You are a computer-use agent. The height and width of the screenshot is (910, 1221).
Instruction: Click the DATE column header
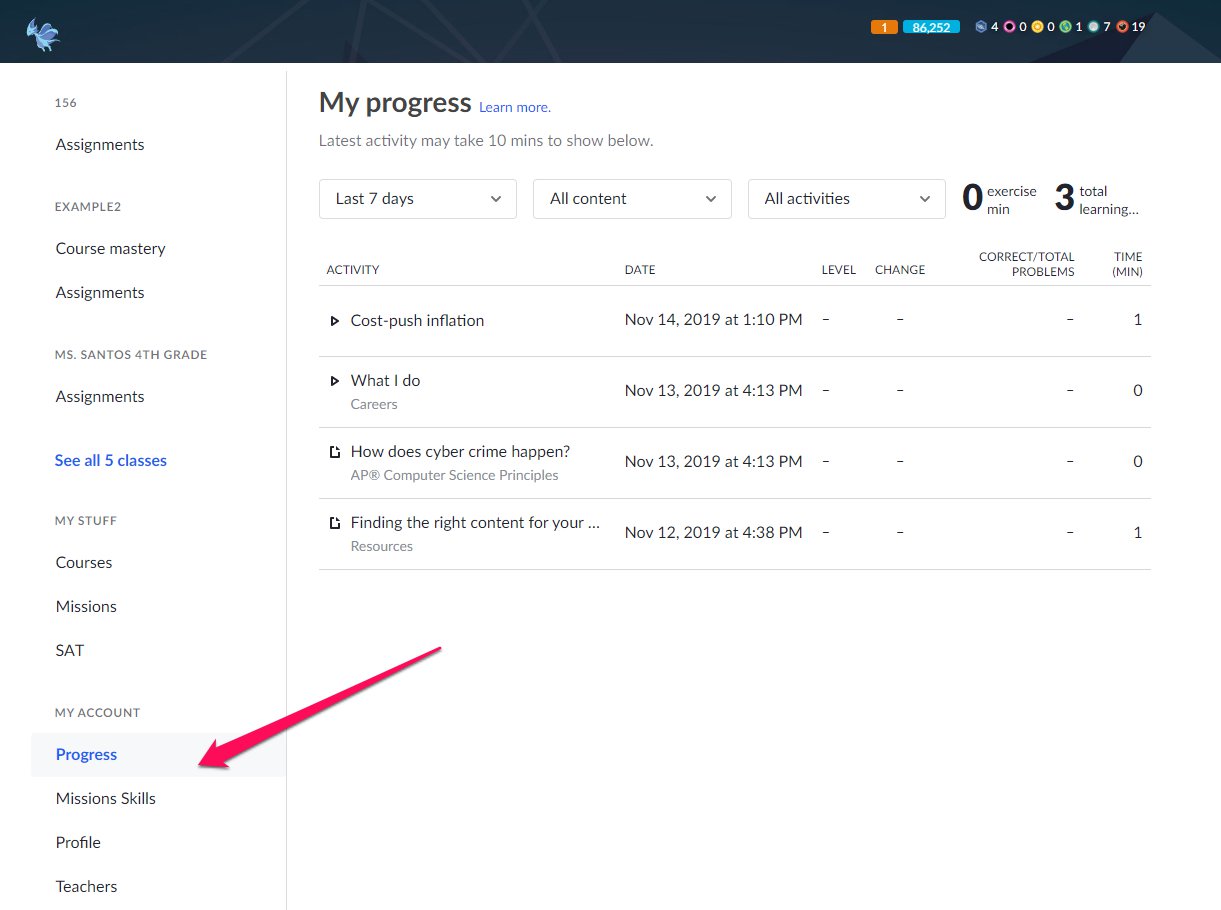coord(640,270)
